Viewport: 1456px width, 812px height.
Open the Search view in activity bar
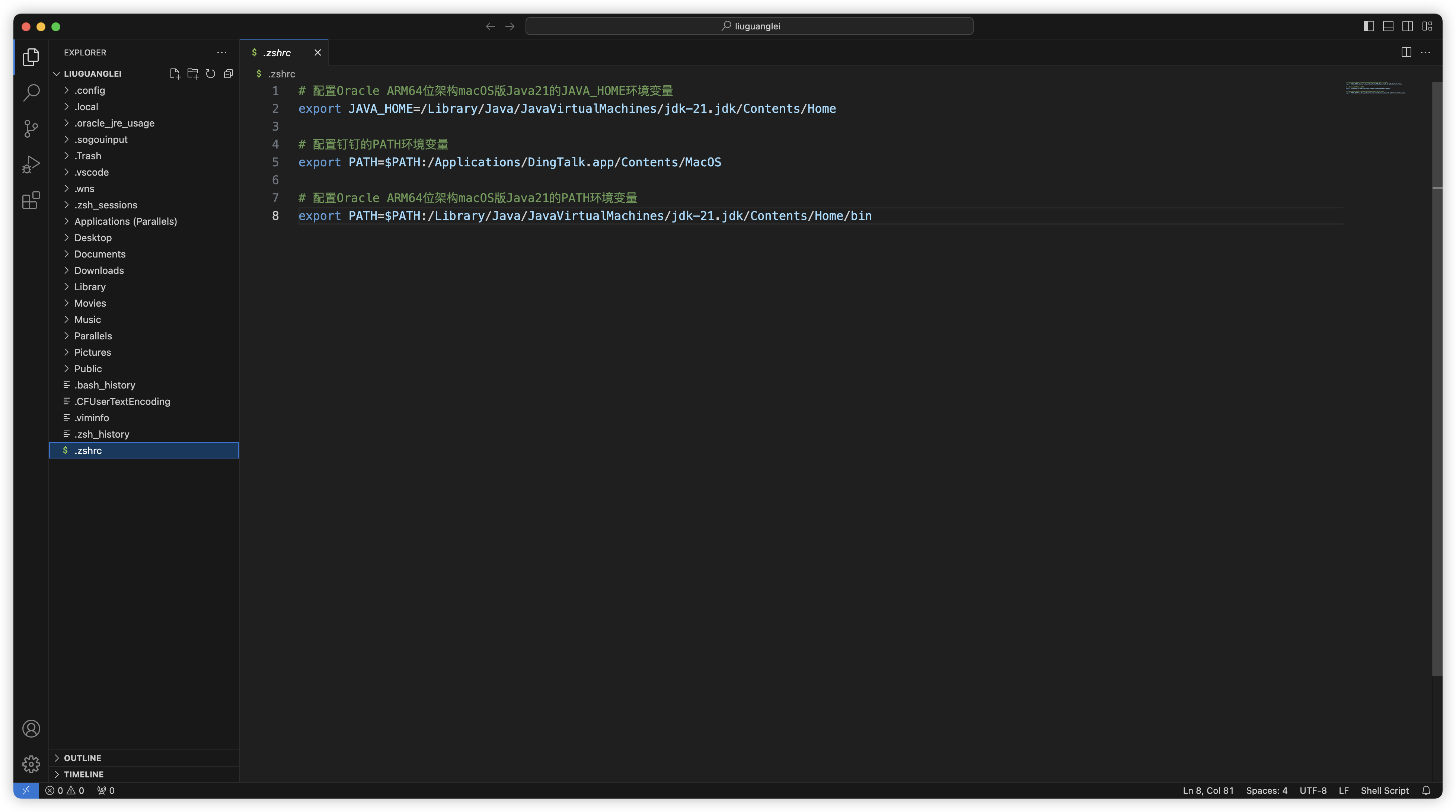(x=31, y=93)
